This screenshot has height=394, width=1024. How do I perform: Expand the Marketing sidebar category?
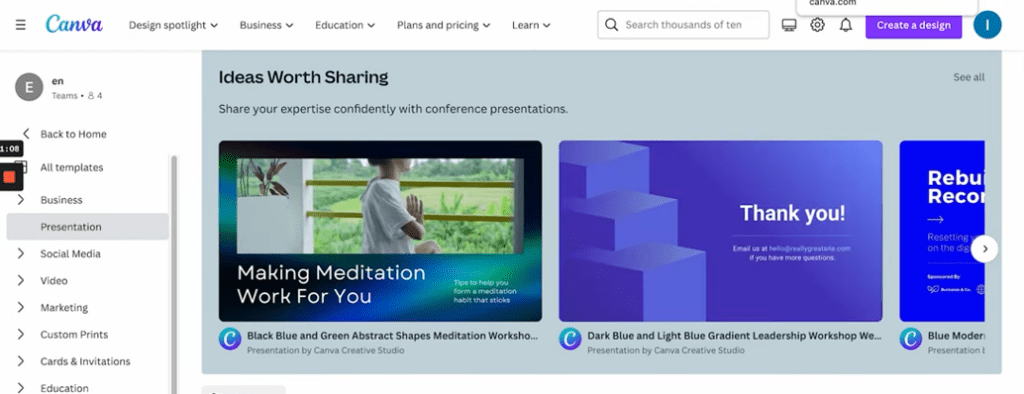point(20,307)
